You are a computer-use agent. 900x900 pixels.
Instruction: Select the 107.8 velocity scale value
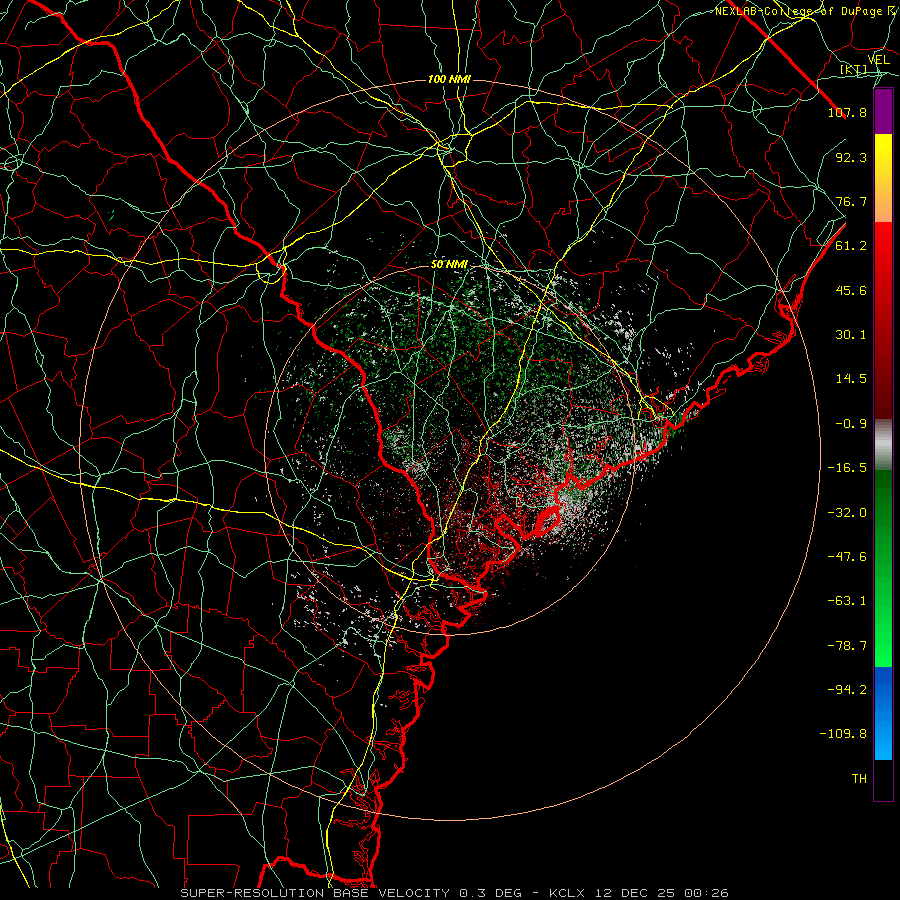click(x=847, y=112)
